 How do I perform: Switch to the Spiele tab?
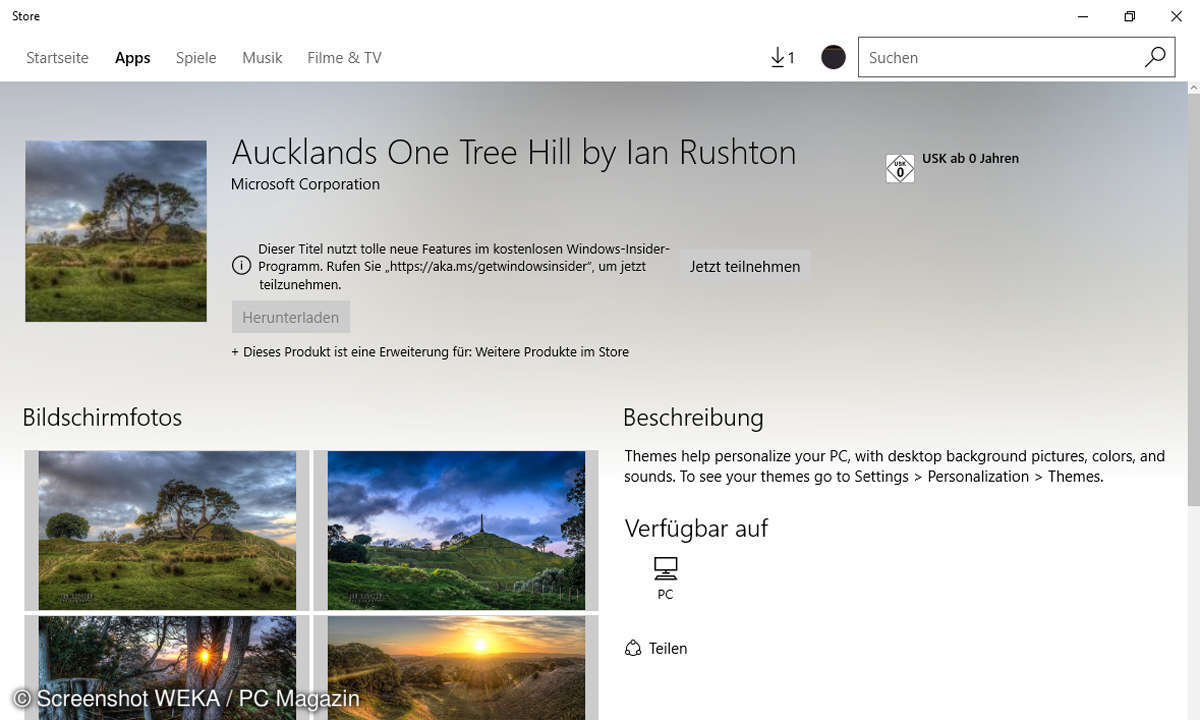[x=196, y=58]
